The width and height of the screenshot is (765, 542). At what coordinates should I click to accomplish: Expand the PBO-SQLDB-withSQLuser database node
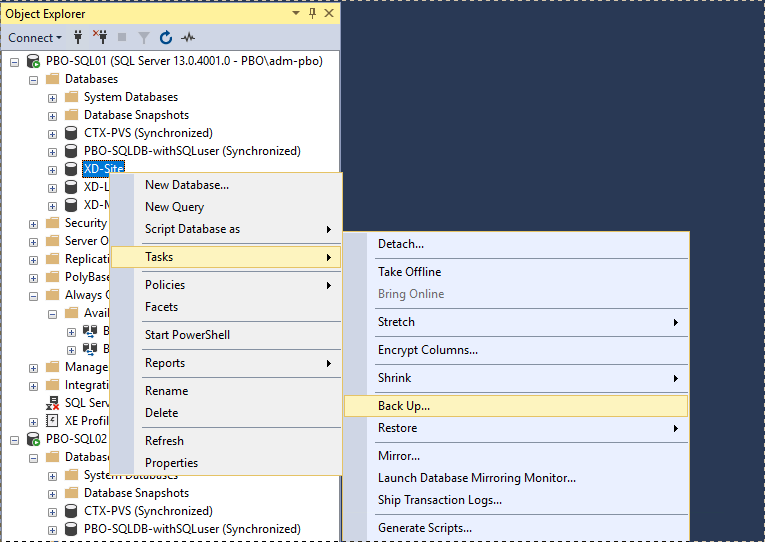click(x=52, y=151)
